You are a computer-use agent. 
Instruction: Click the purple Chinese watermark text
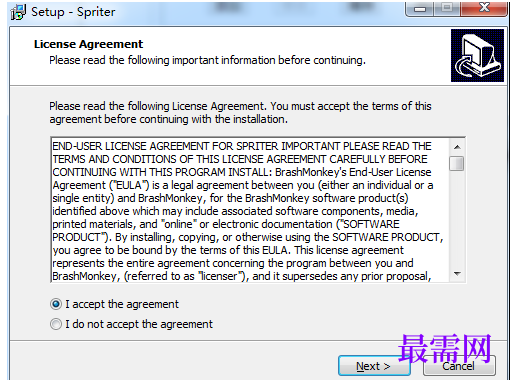(445, 349)
